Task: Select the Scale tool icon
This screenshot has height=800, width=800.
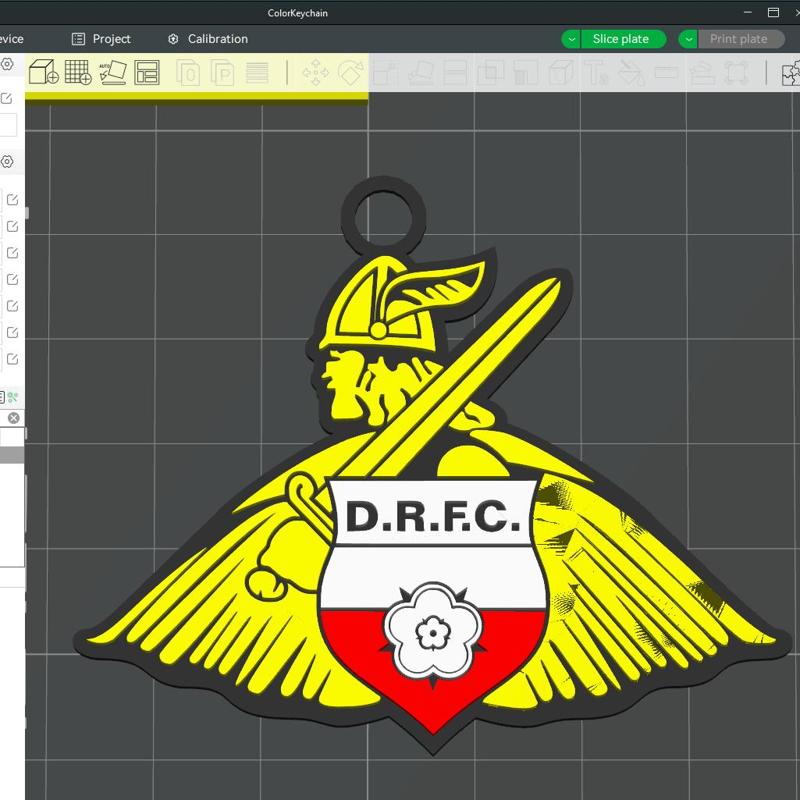Action: coord(386,72)
